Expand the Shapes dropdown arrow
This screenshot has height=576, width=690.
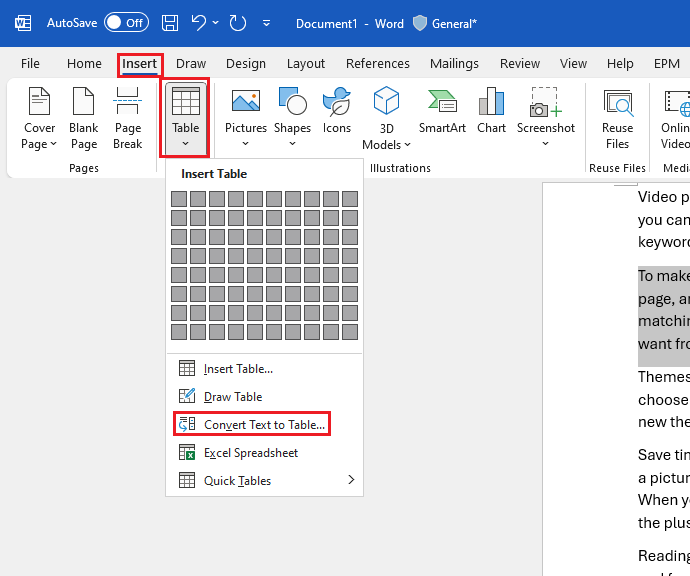point(293,143)
